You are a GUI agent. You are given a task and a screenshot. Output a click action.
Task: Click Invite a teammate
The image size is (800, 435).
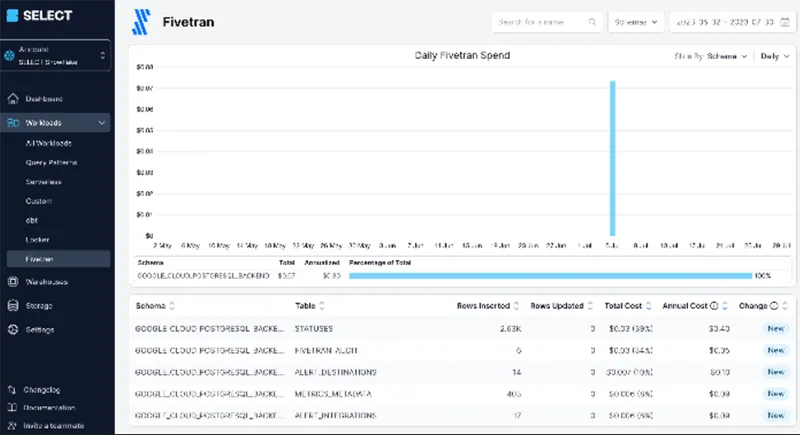click(x=54, y=425)
